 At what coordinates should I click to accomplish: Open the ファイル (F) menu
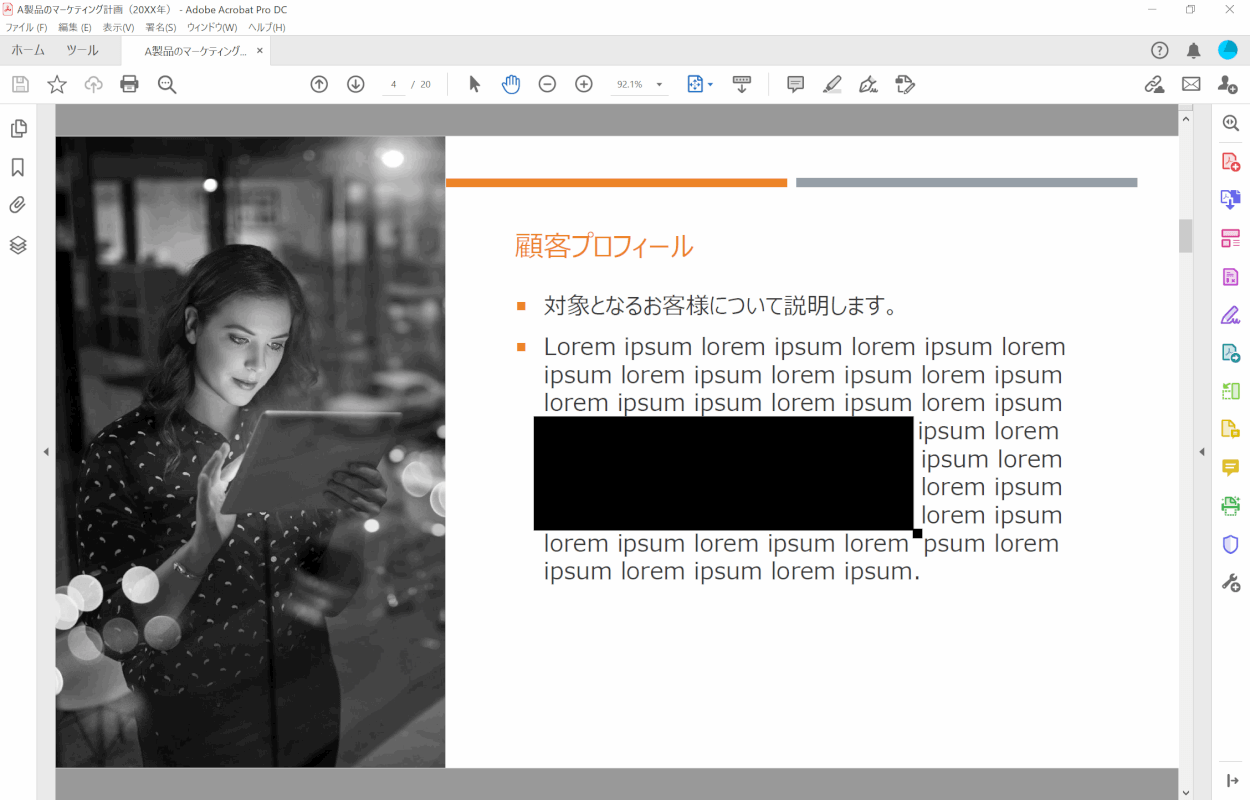tap(26, 27)
